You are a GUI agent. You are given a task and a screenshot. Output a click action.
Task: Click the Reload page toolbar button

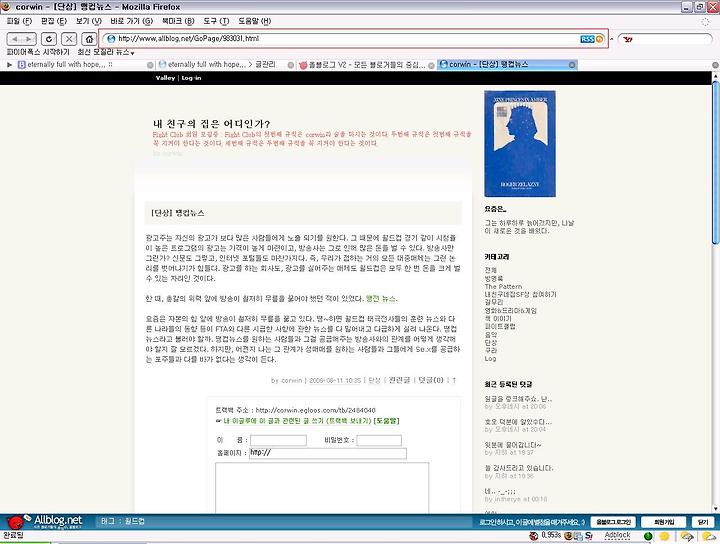point(49,39)
